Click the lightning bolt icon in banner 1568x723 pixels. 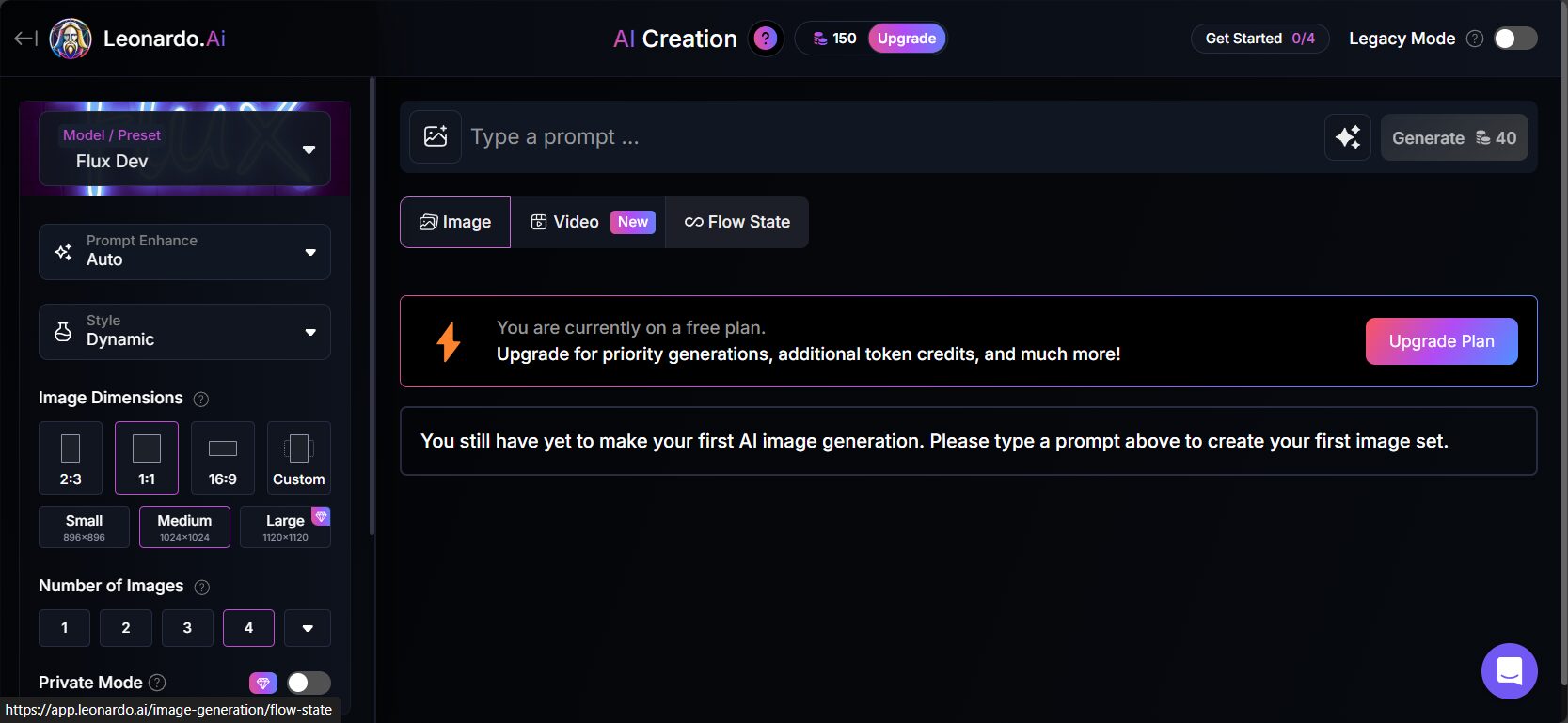(x=449, y=341)
